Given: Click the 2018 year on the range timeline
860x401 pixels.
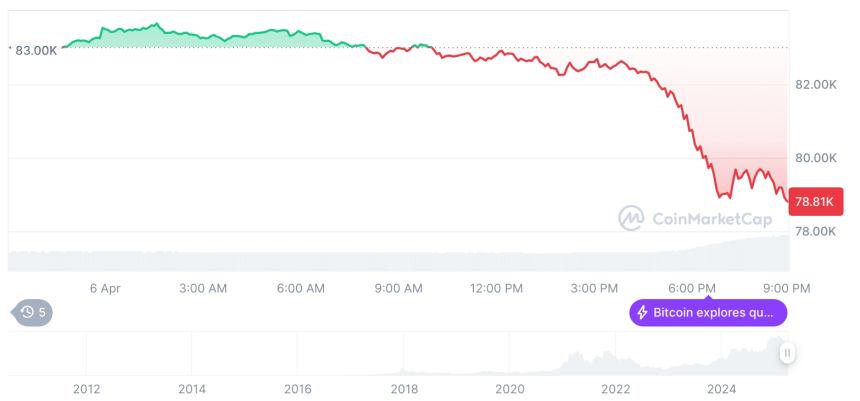Looking at the screenshot, I should pyautogui.click(x=404, y=389).
